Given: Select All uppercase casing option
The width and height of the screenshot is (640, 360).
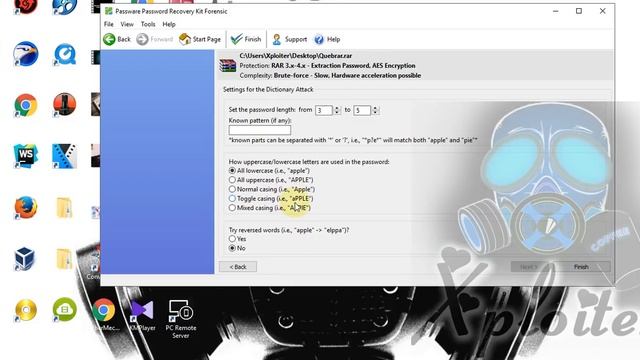Looking at the screenshot, I should pyautogui.click(x=232, y=180).
